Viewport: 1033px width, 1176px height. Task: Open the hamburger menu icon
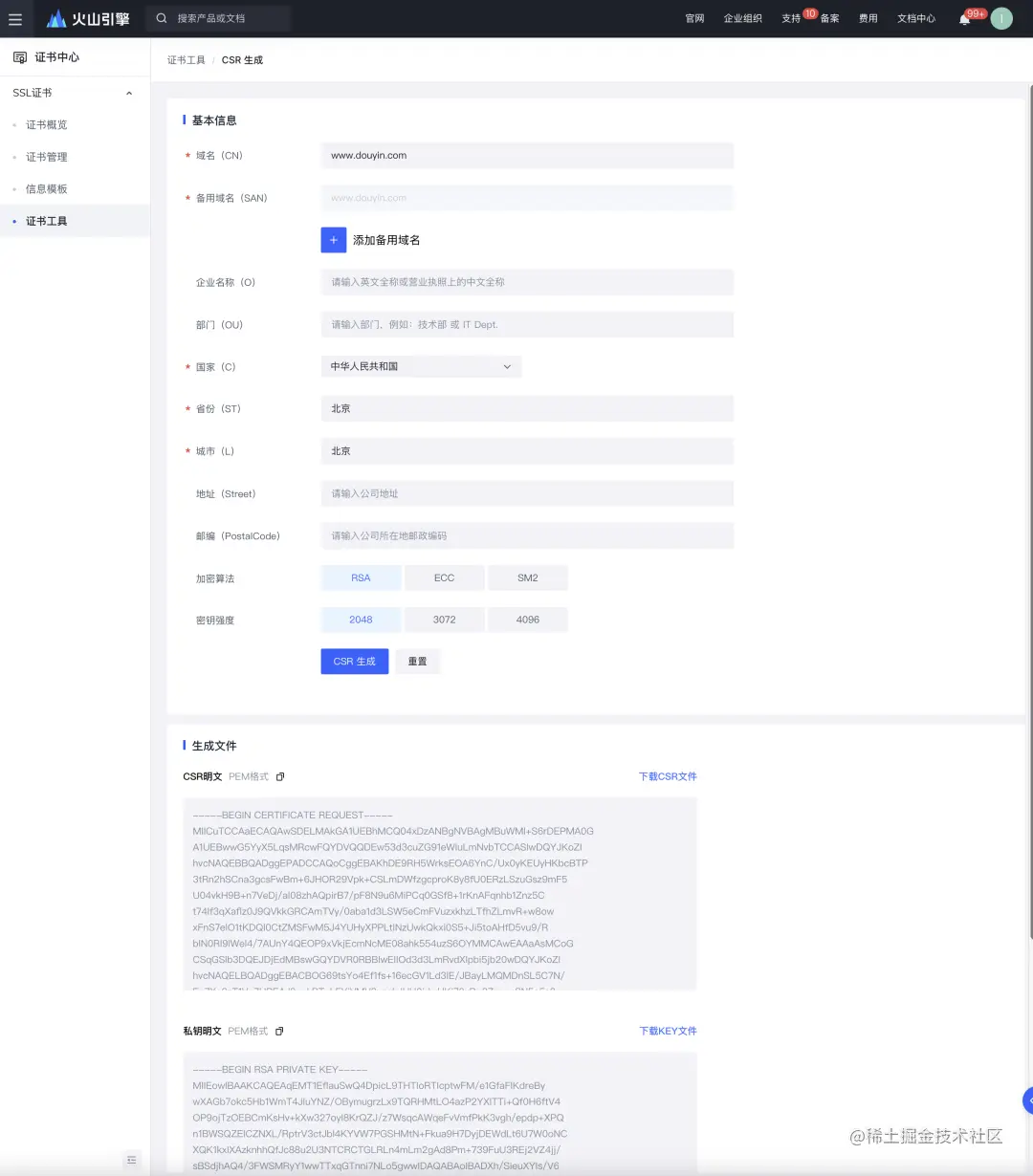(x=15, y=19)
